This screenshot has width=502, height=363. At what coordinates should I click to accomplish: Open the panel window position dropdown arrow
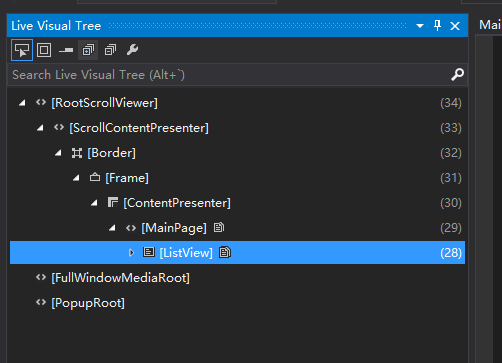tap(420, 26)
